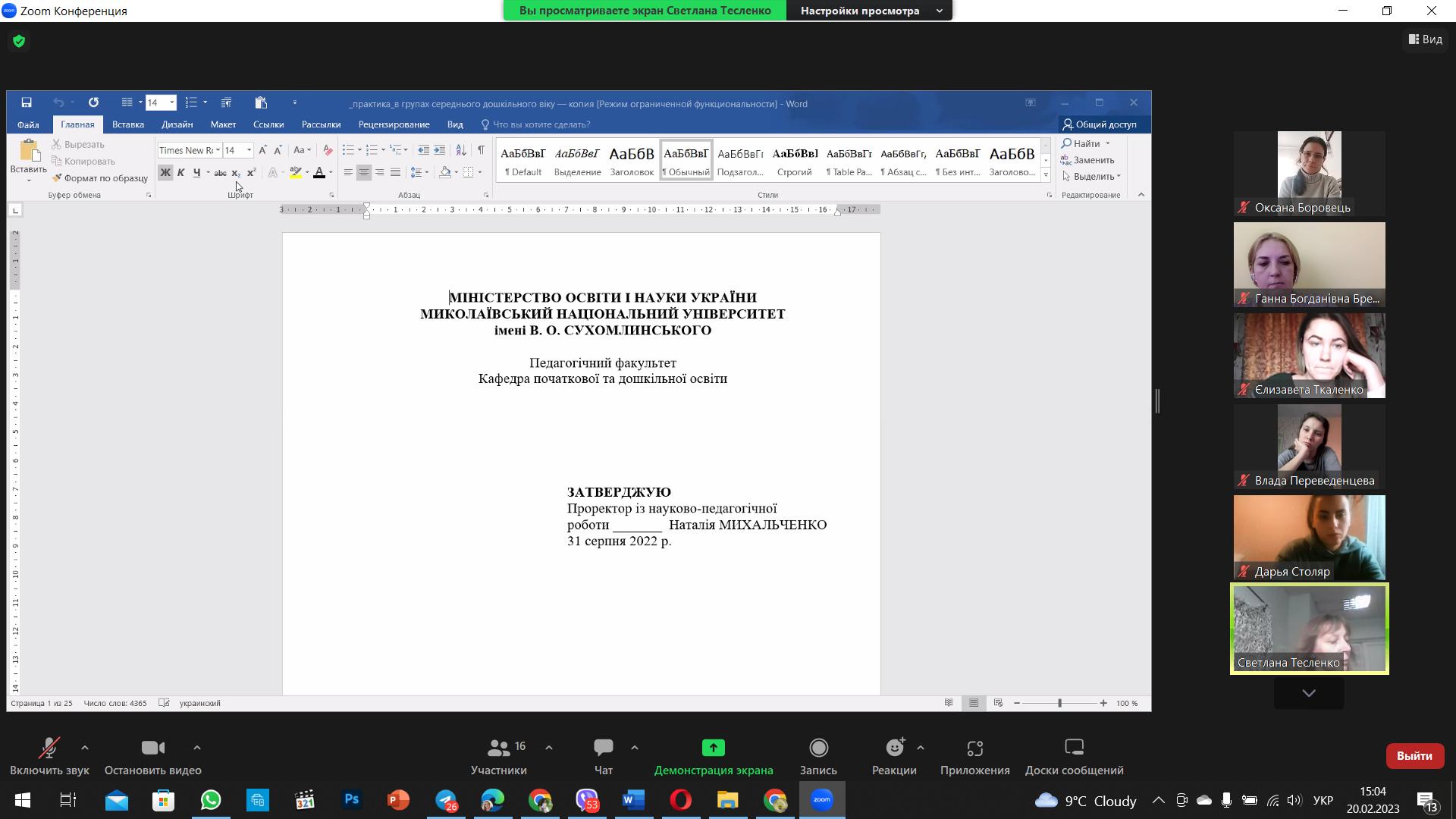The image size is (1456, 819).
Task: Expand the audio options arrow beside the microphone
Action: [85, 748]
